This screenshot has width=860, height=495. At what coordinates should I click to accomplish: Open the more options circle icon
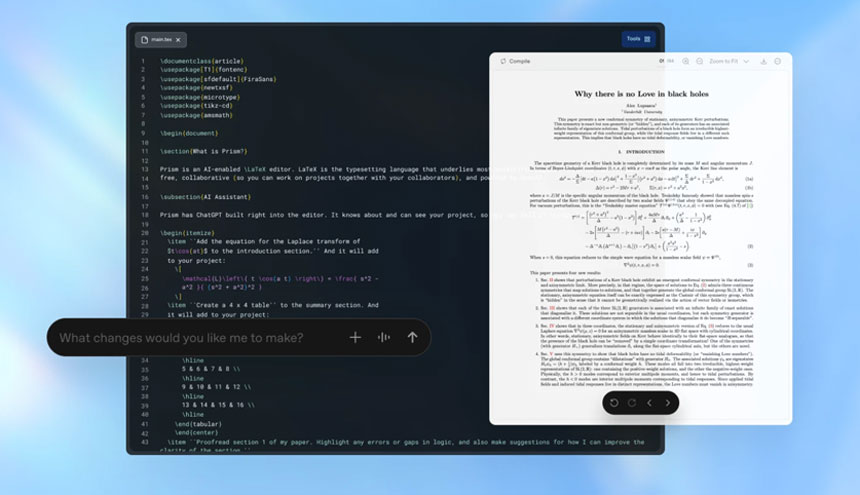click(x=777, y=61)
